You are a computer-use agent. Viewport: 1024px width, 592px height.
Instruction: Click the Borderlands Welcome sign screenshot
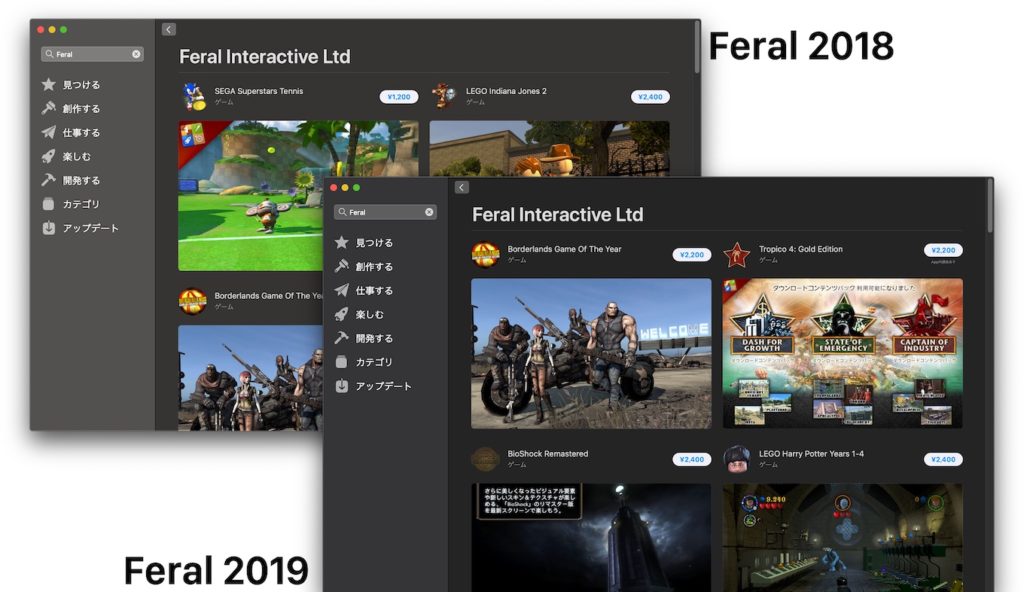(590, 354)
